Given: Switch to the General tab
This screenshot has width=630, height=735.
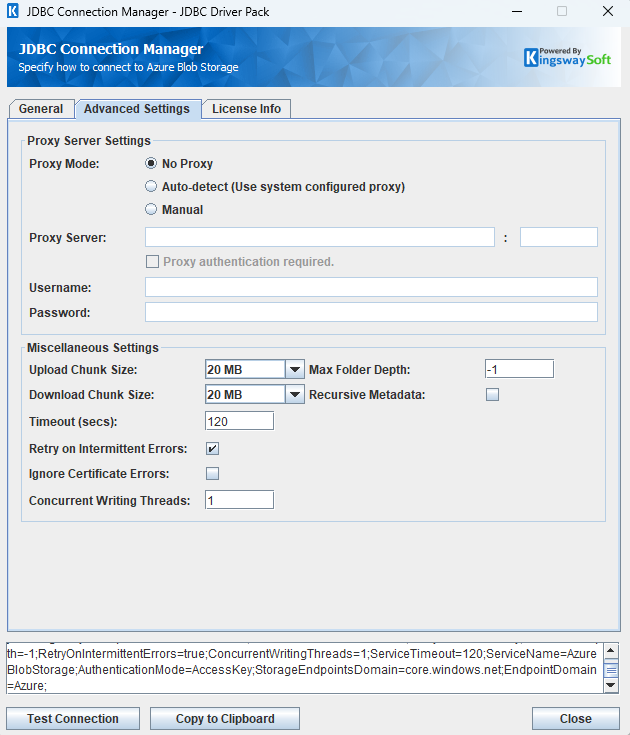Looking at the screenshot, I should tap(41, 109).
